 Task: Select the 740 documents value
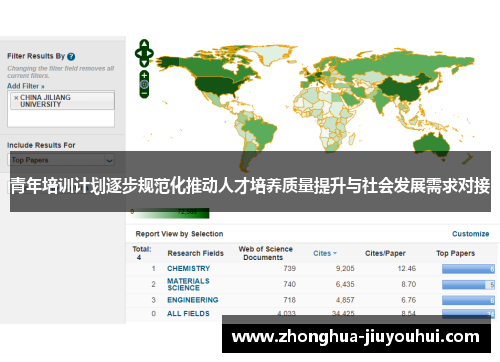tap(289, 284)
